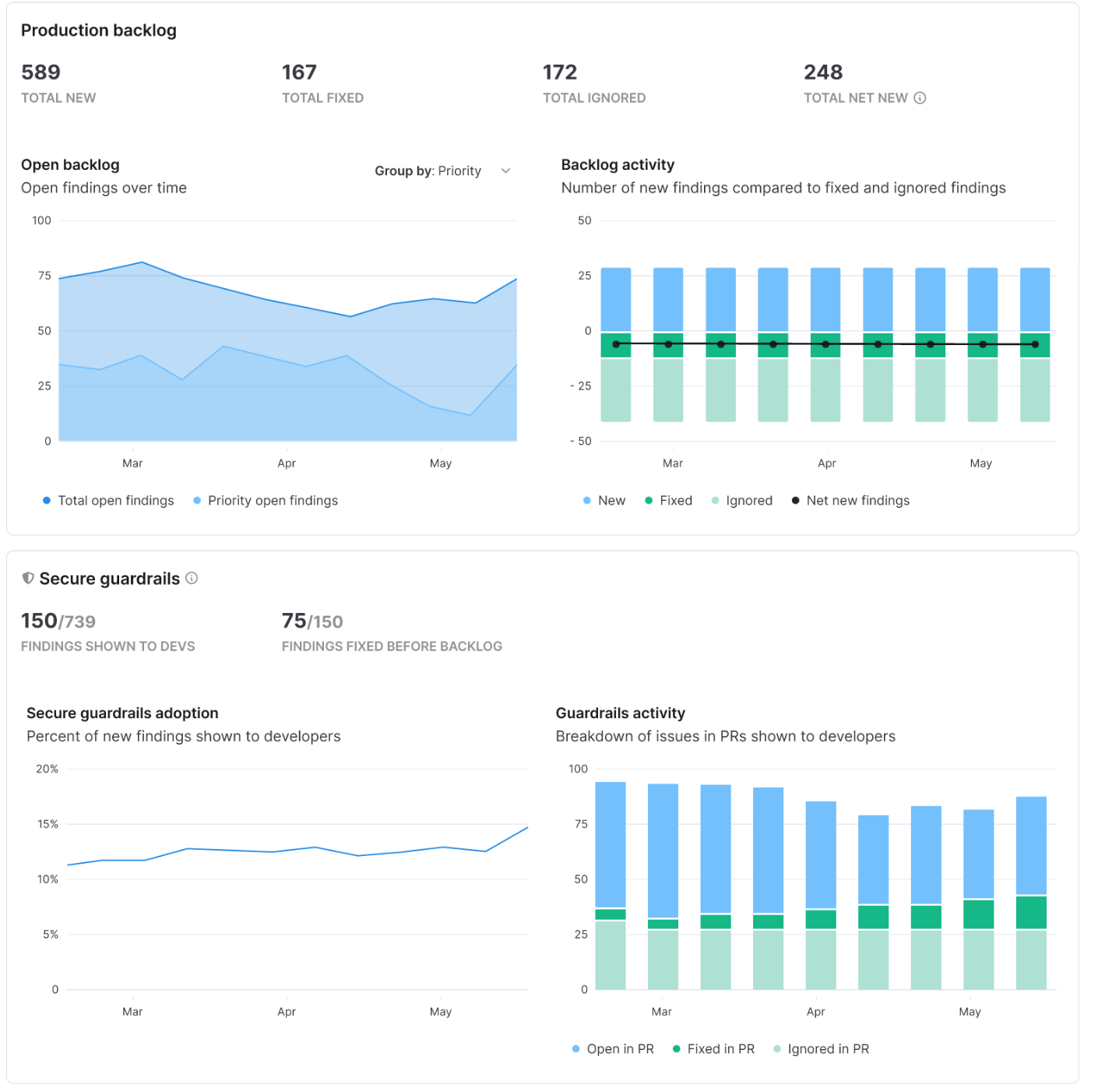Click the black dot for Net new findings legend
Viewport: 1098px width, 1092px height.
coord(795,500)
